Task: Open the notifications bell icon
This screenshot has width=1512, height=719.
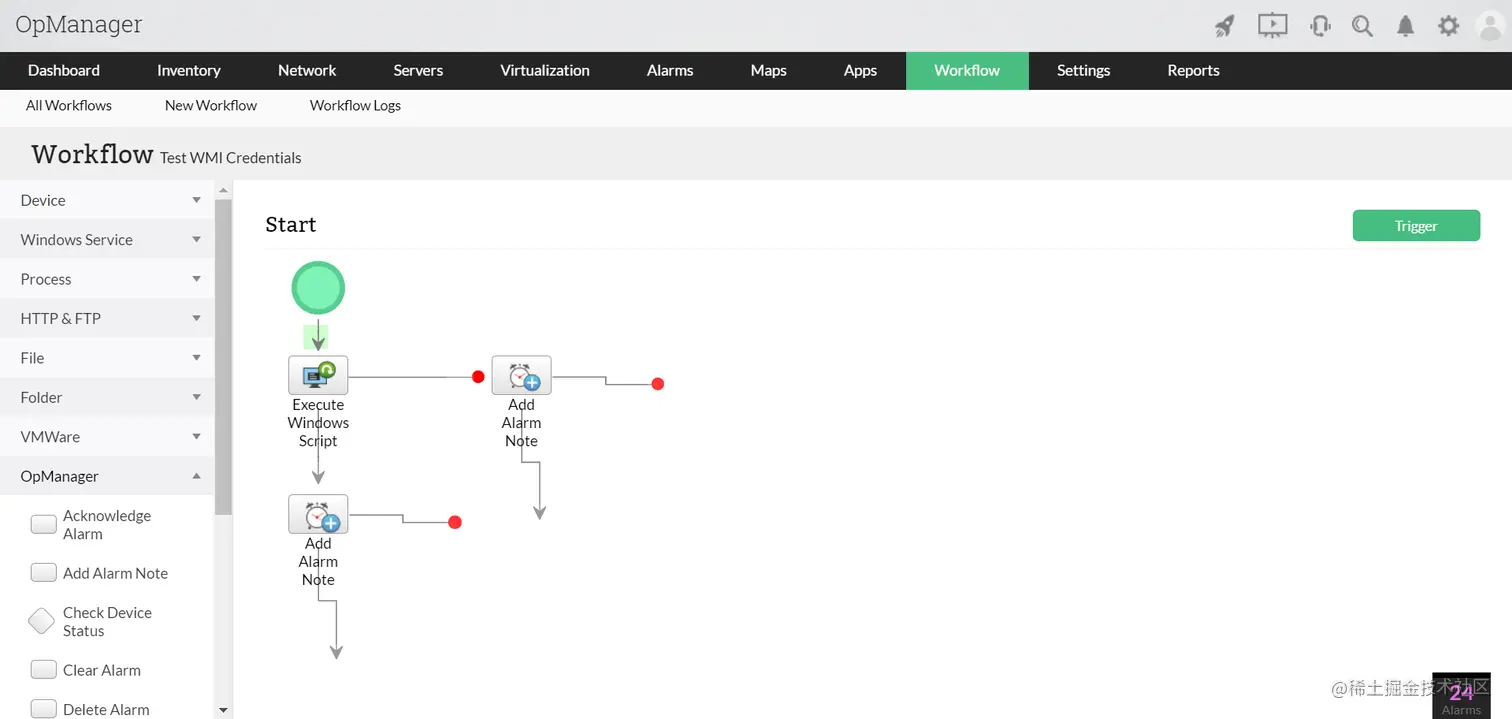Action: 1405,26
